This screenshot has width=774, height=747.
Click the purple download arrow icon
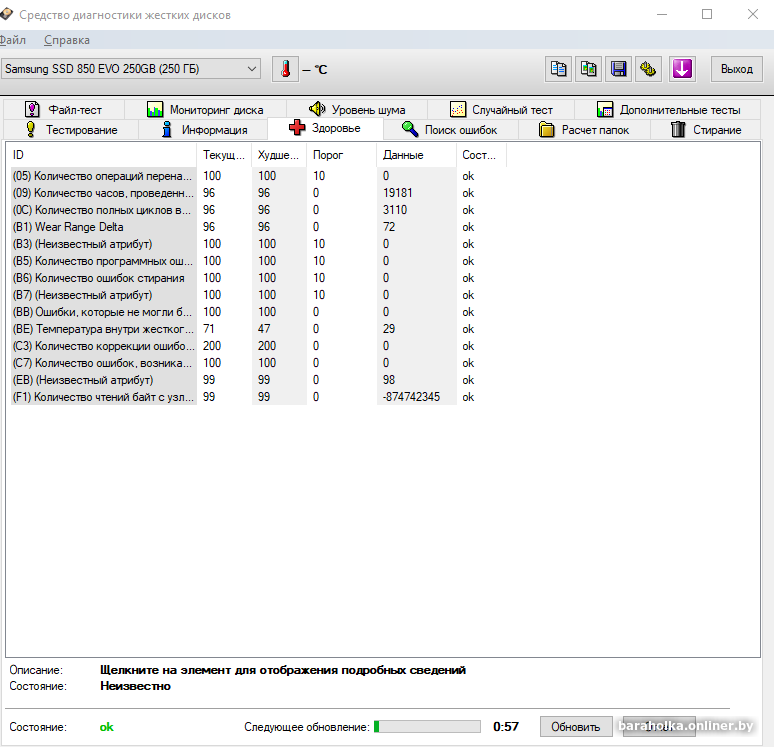[682, 69]
